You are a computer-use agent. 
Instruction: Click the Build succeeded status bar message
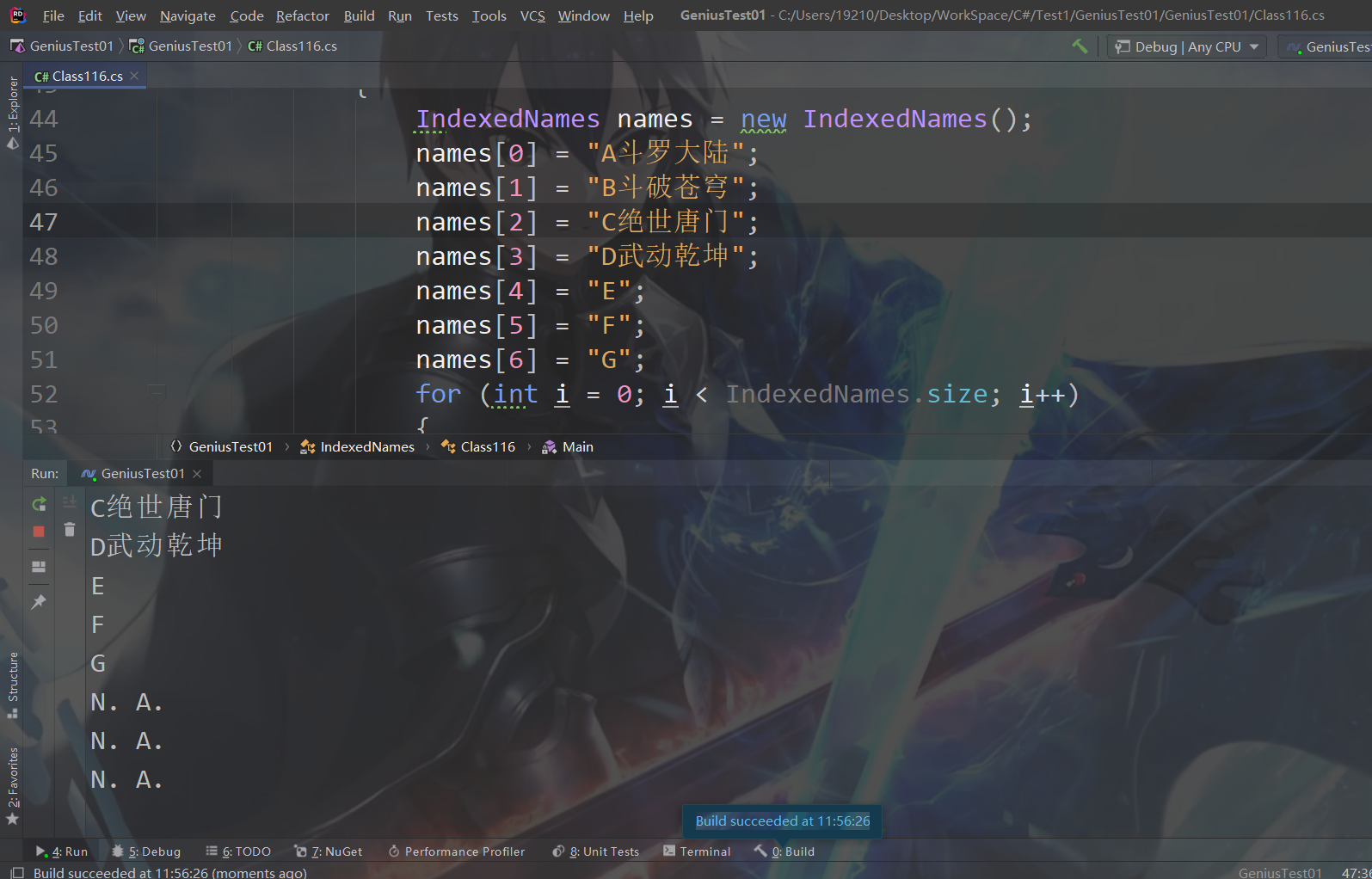pyautogui.click(x=170, y=872)
